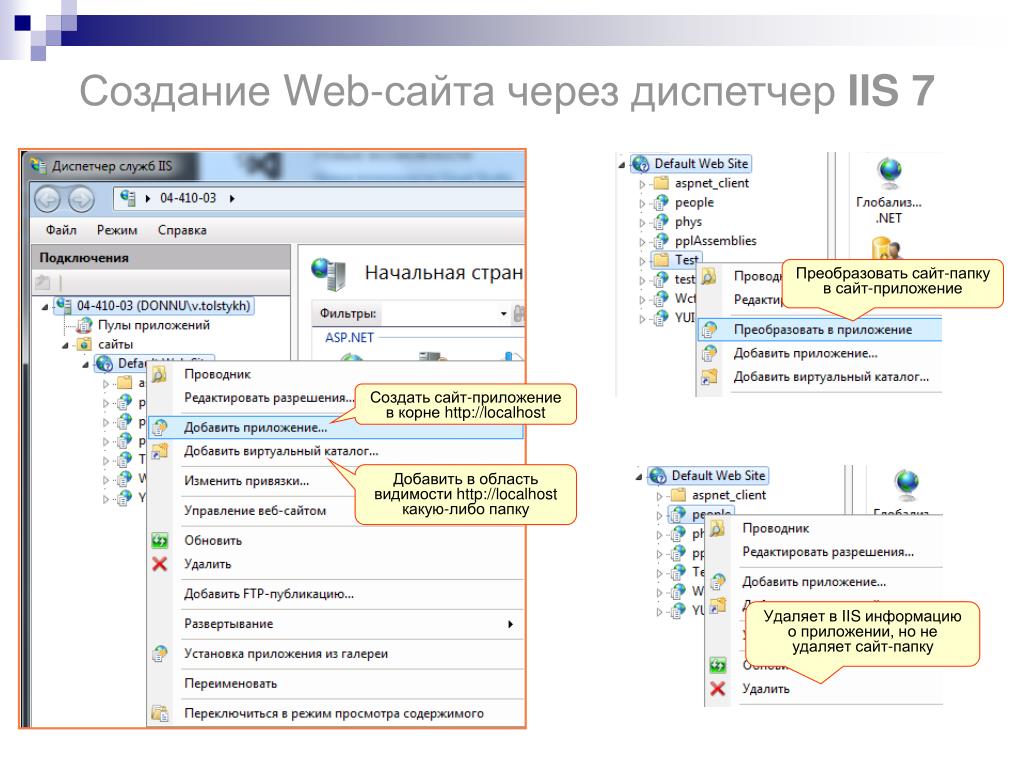Screen dimensions: 1024x768
Task: Click the Добавить приложение icon in left menu
Action: [159, 428]
